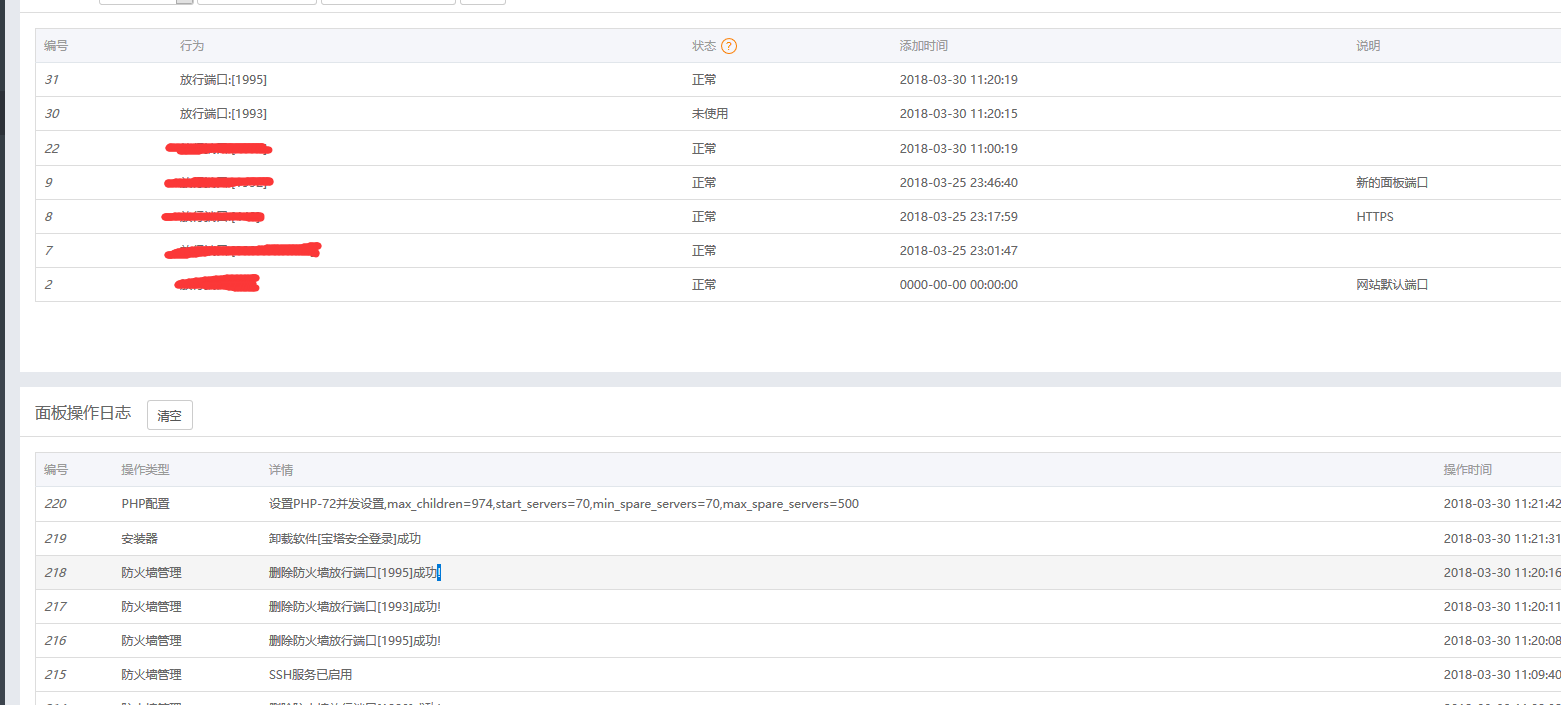
Task: Click firewall rule number 30
Action: click(x=51, y=114)
